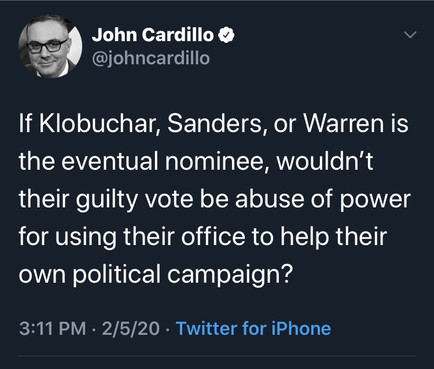Image resolution: width=434 pixels, height=369 pixels.
Task: Click the blue verified checkmark badge
Action: 226,35
